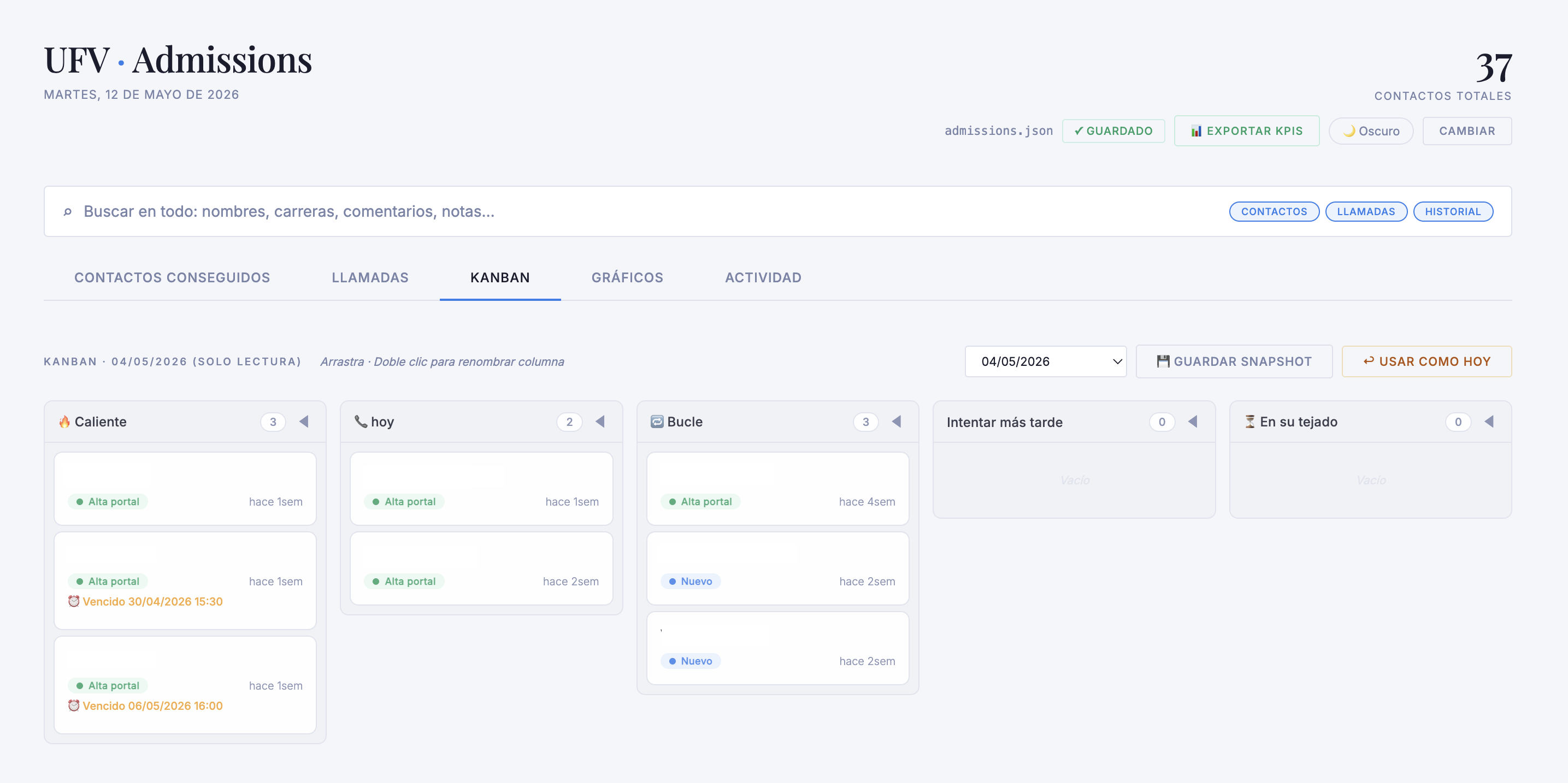The width and height of the screenshot is (1568, 783).
Task: Click the moon icon in Oscuro
Action: pyautogui.click(x=1348, y=131)
